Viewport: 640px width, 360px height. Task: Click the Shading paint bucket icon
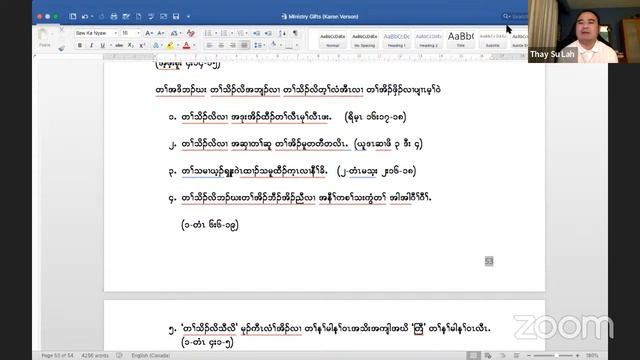[x=273, y=45]
